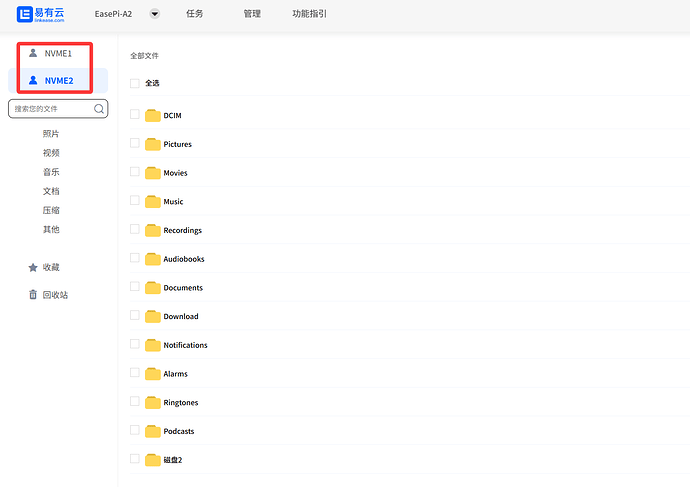Open the 功能指引 guide menu

tap(308, 14)
